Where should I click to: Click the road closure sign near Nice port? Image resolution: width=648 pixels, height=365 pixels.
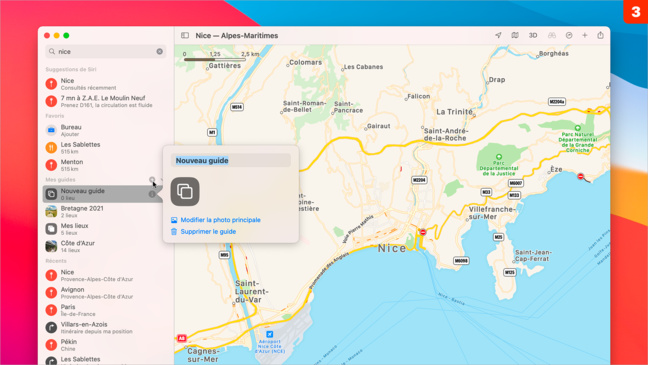(x=423, y=232)
